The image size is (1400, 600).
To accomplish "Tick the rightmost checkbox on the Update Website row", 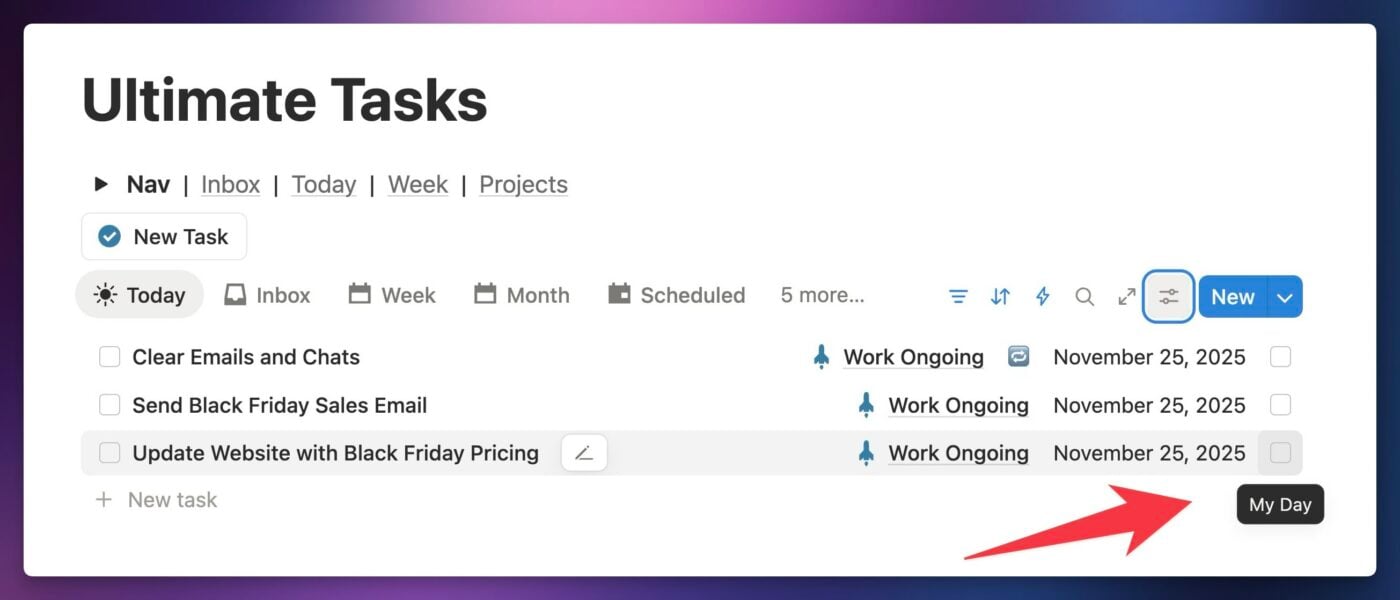I will coord(1280,452).
